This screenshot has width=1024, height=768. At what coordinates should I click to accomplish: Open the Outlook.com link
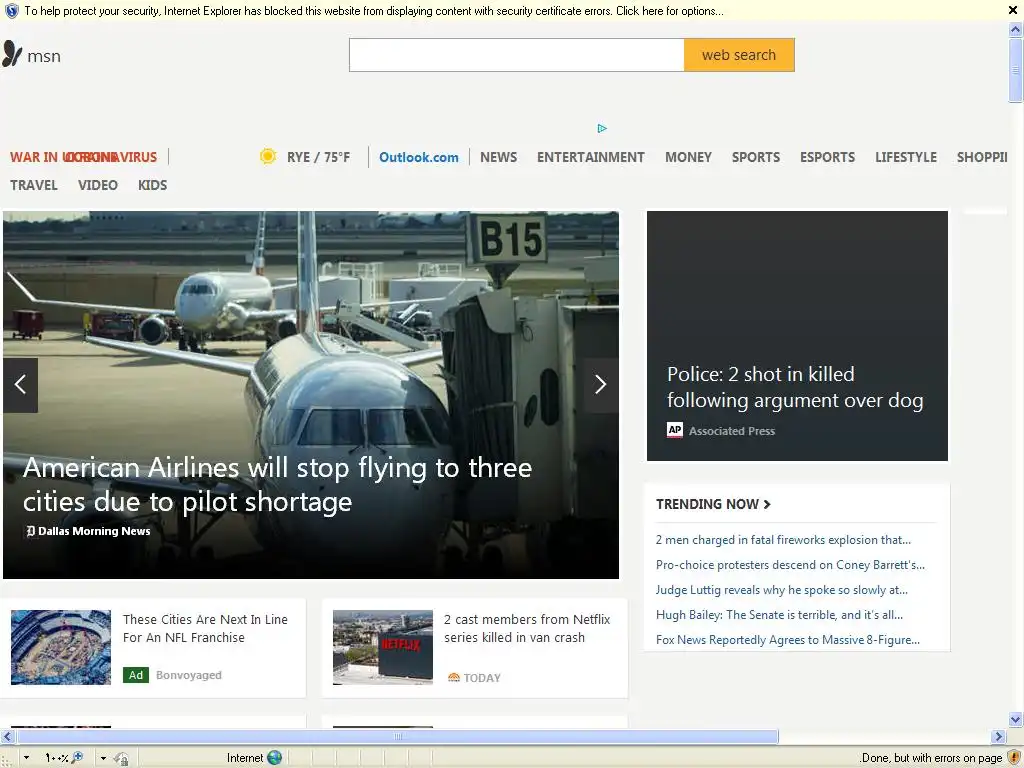pos(419,157)
